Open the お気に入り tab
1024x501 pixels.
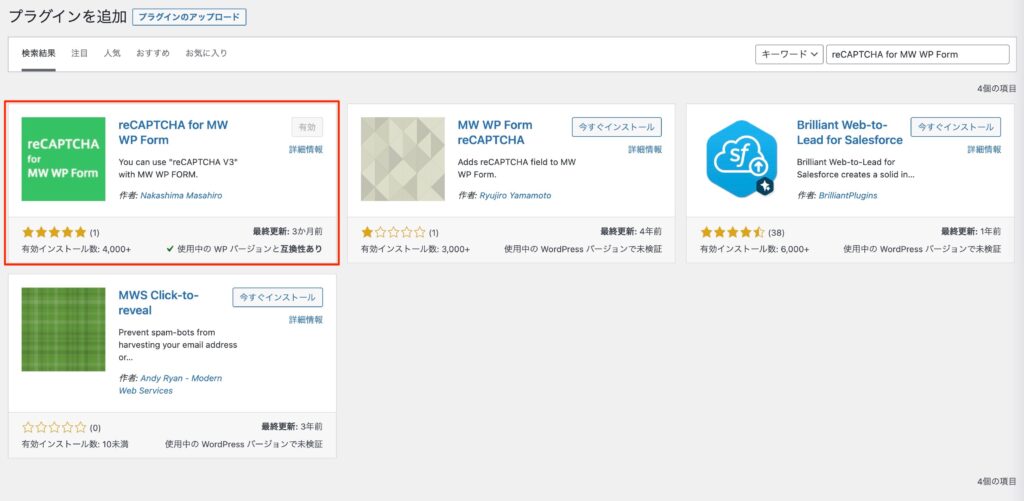pos(206,53)
